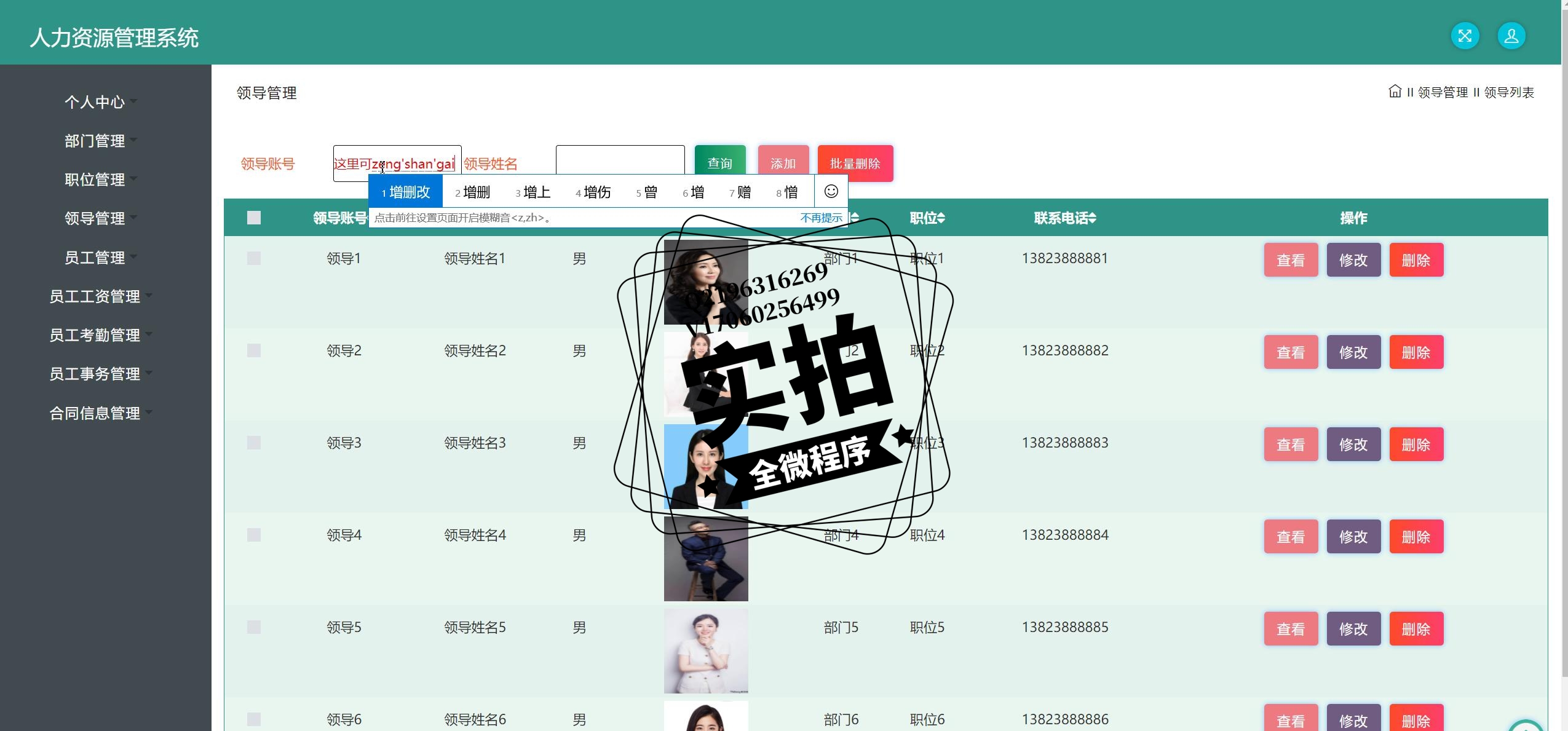1568x731 pixels.
Task: Check the checkbox for row 领导6
Action: click(x=254, y=719)
